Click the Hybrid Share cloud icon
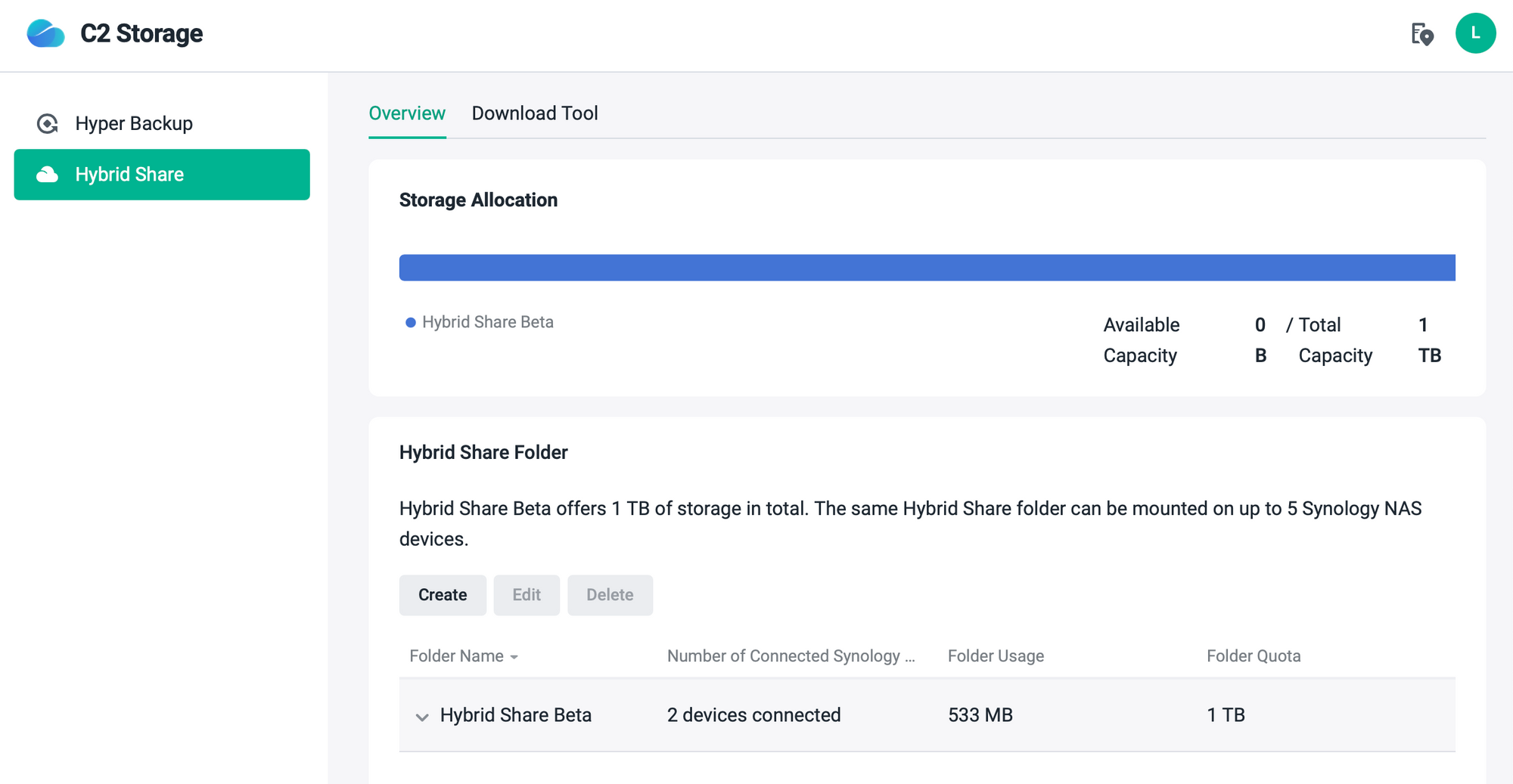This screenshot has height=784, width=1513. coord(48,175)
